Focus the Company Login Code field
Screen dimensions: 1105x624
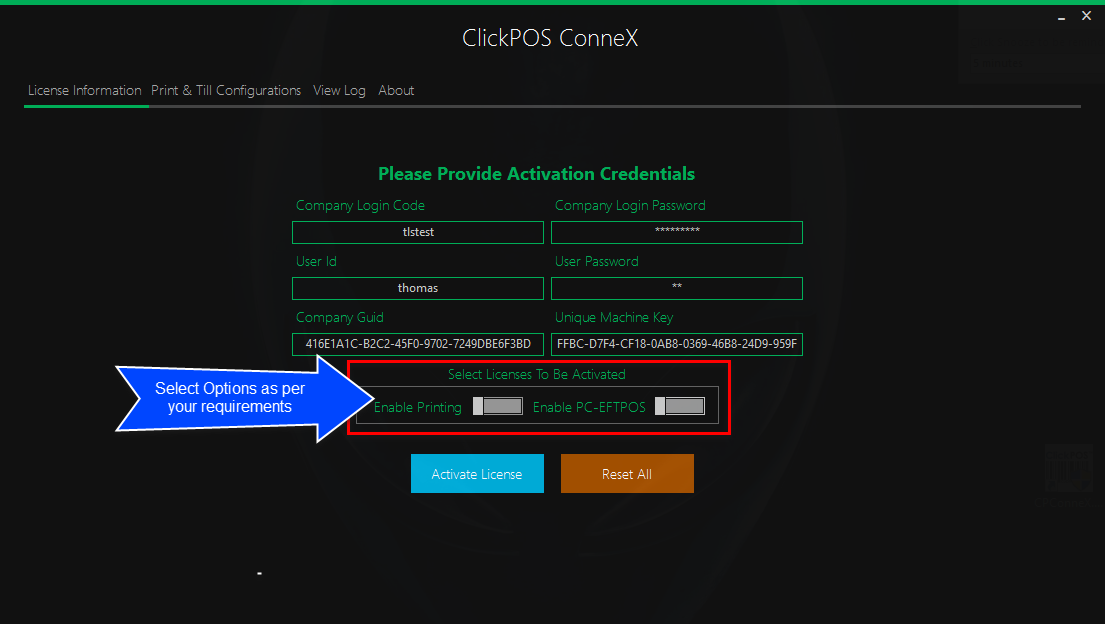(x=418, y=232)
